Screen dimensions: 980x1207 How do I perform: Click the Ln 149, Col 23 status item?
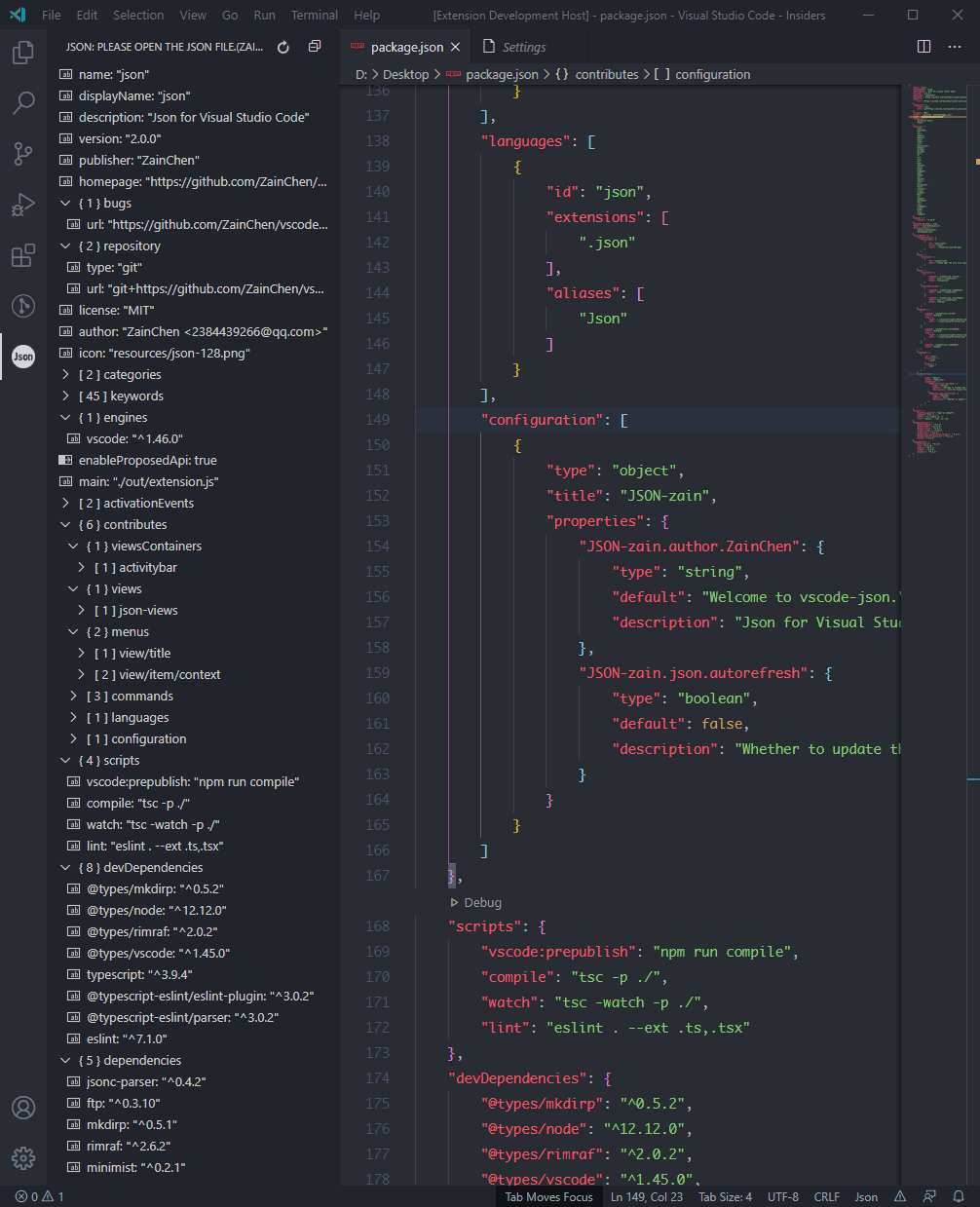[x=646, y=1195]
